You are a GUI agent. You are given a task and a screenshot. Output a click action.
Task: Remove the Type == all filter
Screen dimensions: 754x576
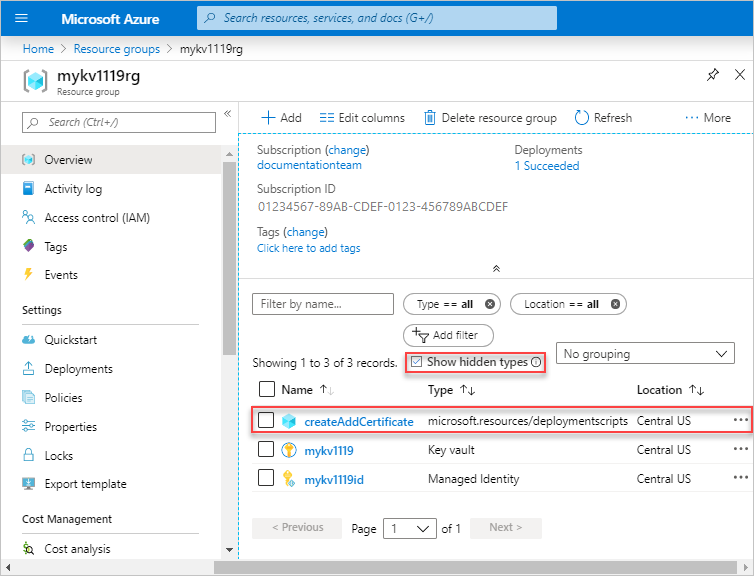(490, 304)
